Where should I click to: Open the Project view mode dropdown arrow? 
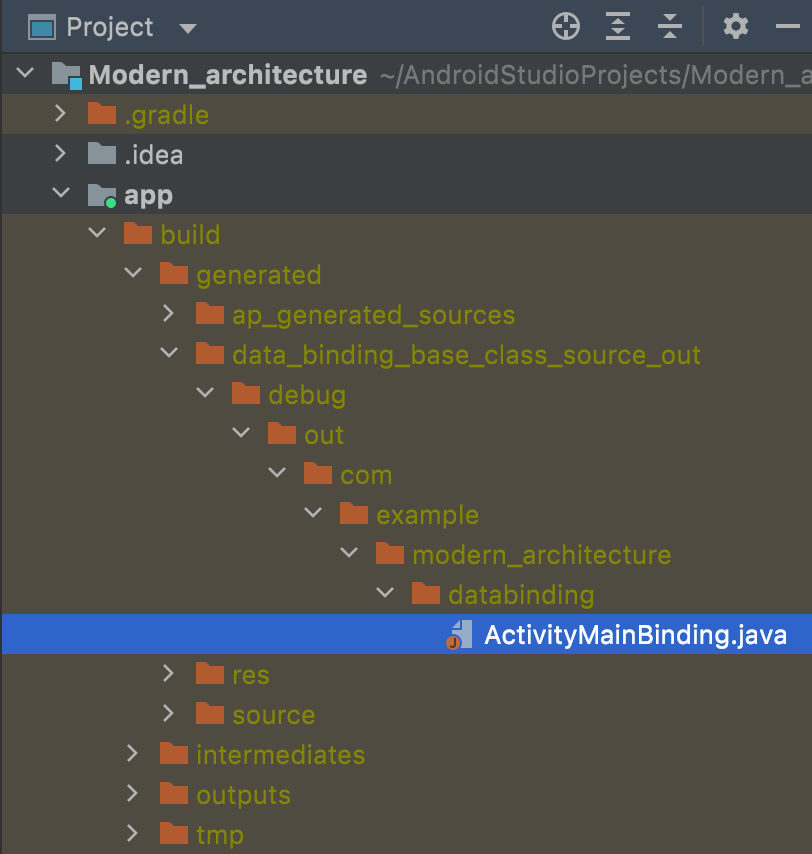[x=188, y=28]
